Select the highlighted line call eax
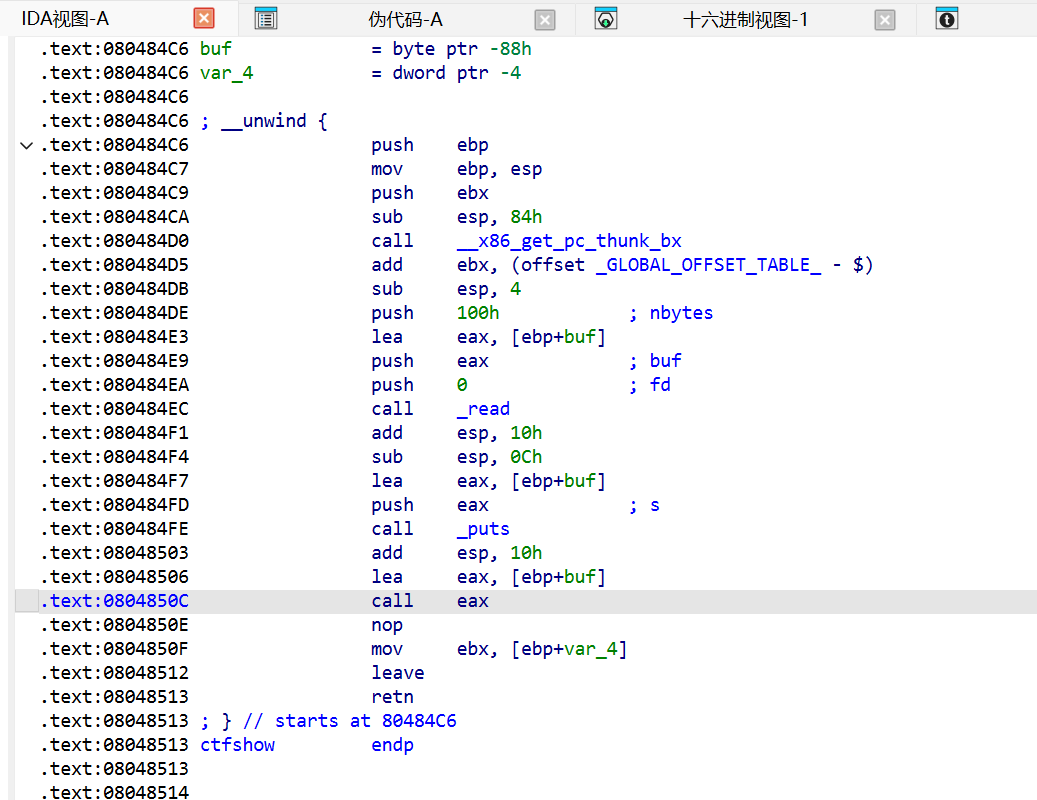1037x800 pixels. click(x=526, y=601)
